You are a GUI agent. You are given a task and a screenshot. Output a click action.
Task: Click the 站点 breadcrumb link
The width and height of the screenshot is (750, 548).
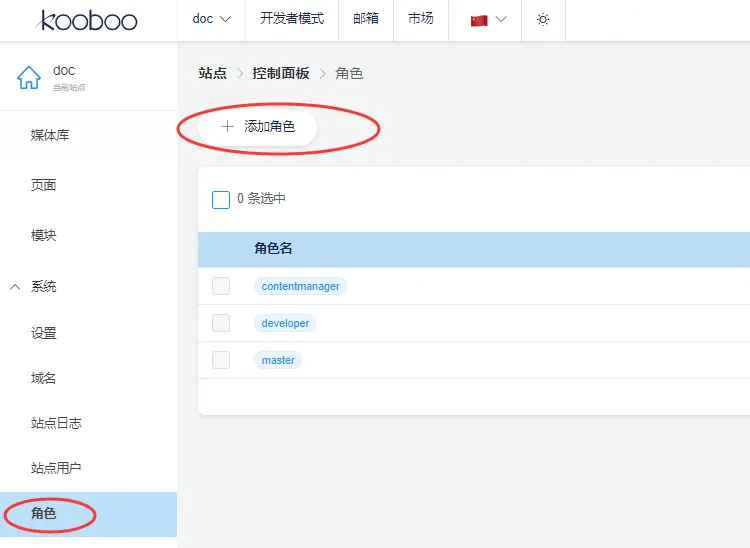(212, 74)
